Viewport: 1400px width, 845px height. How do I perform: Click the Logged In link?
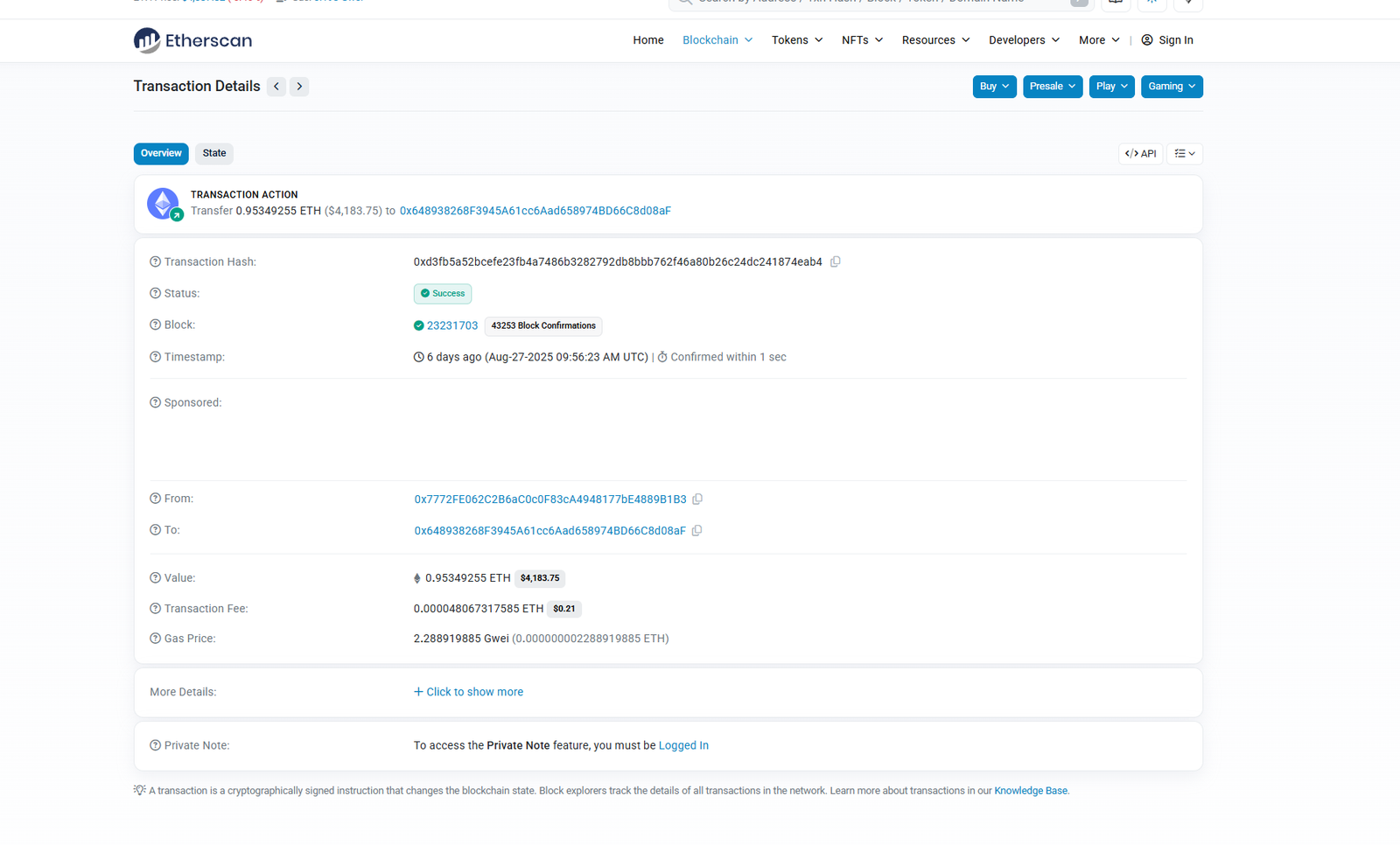(x=683, y=745)
